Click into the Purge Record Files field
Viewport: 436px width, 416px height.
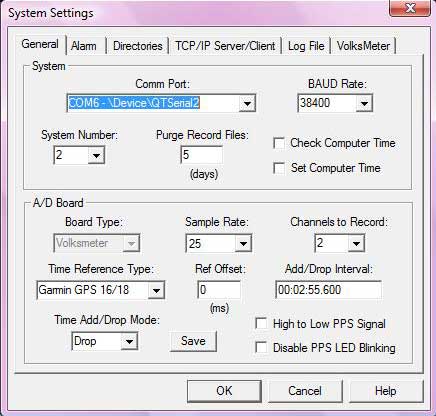point(202,155)
